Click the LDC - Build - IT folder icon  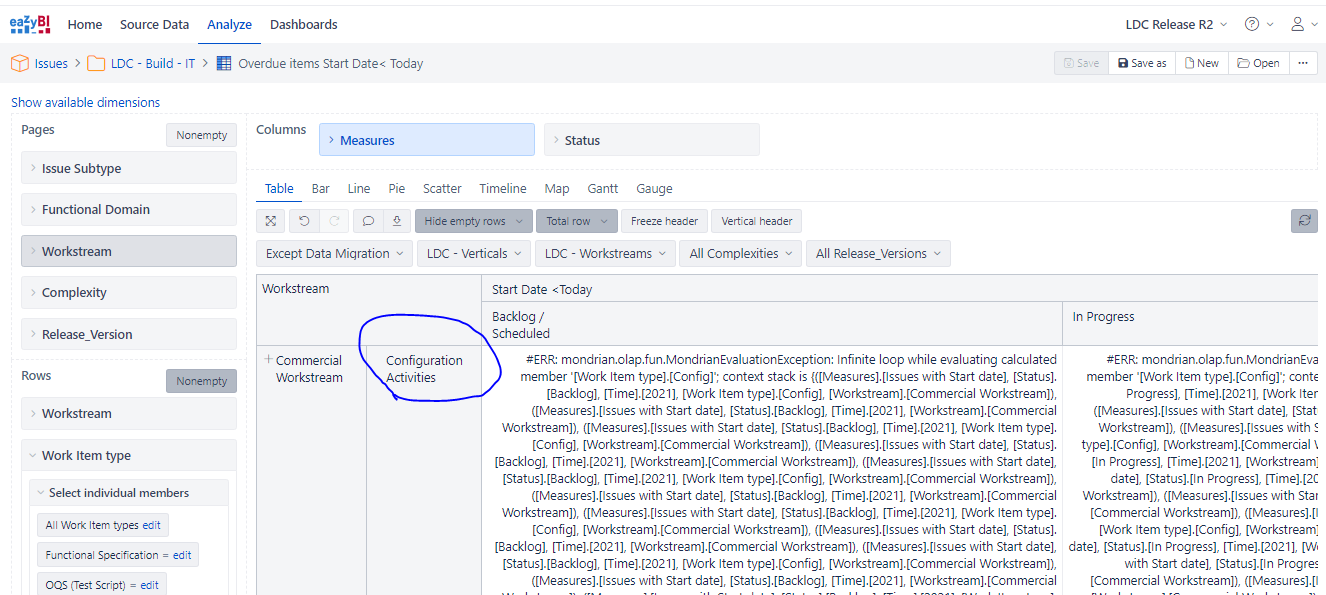point(96,63)
